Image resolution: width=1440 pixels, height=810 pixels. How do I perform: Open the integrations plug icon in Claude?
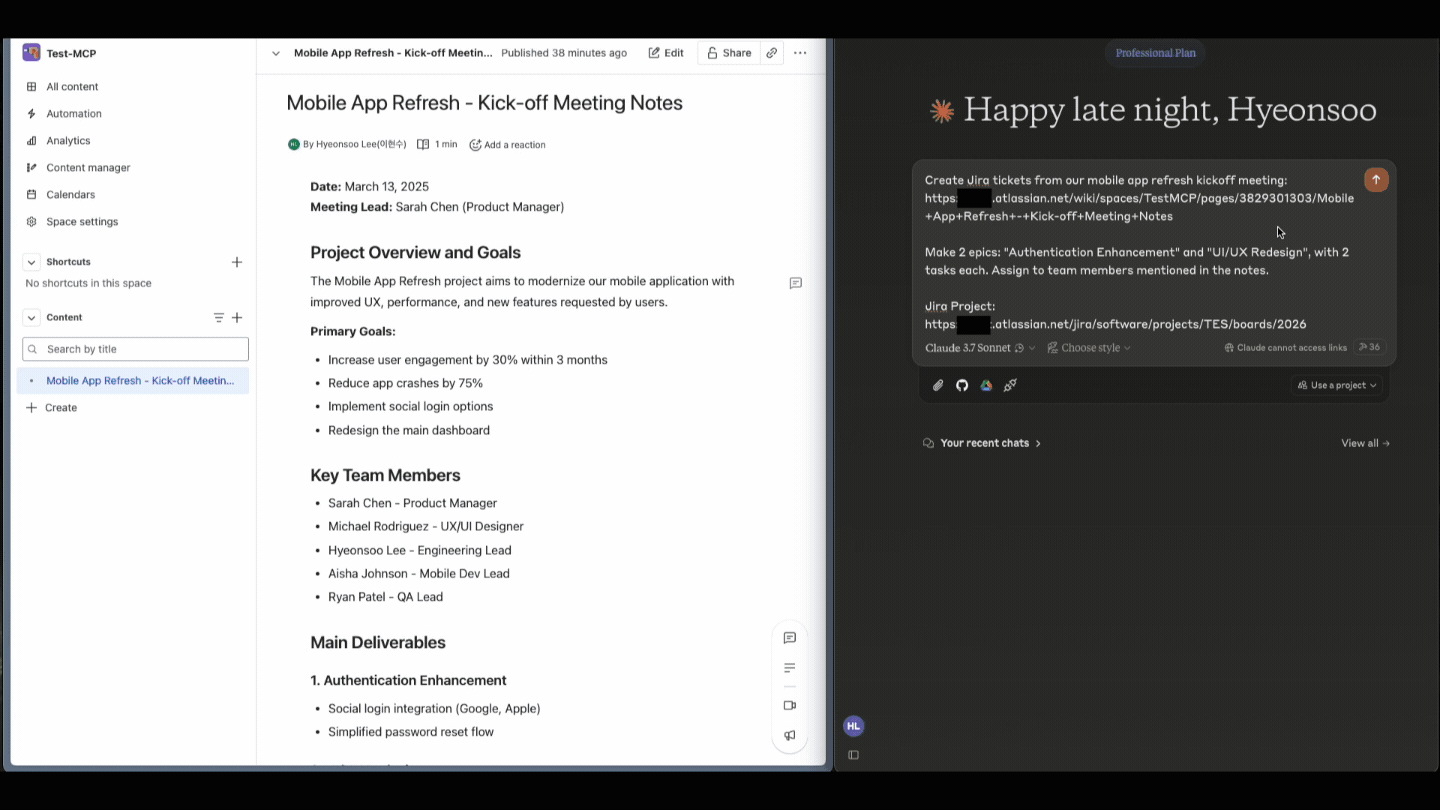click(1010, 385)
